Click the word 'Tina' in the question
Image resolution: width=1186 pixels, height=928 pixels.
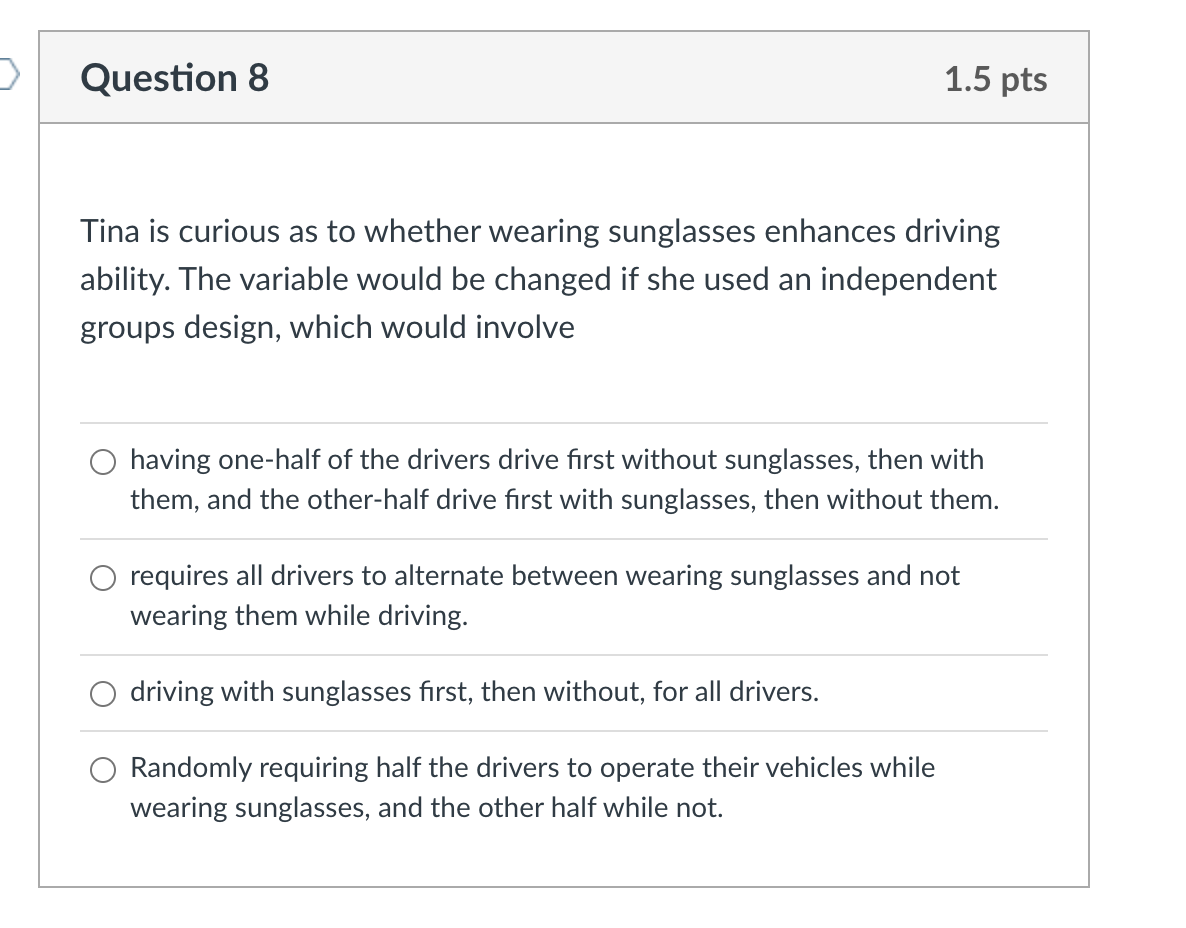pyautogui.click(x=110, y=231)
